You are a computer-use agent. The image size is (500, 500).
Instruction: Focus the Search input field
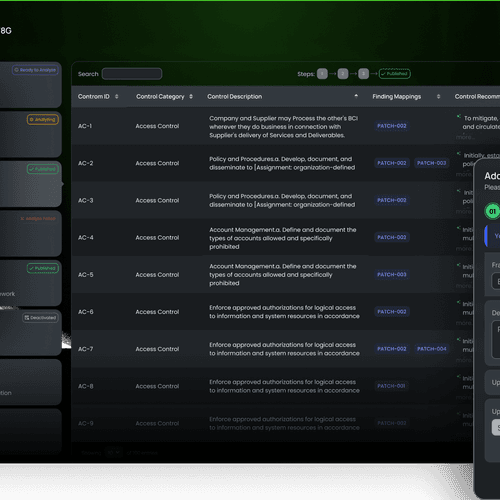(x=132, y=74)
